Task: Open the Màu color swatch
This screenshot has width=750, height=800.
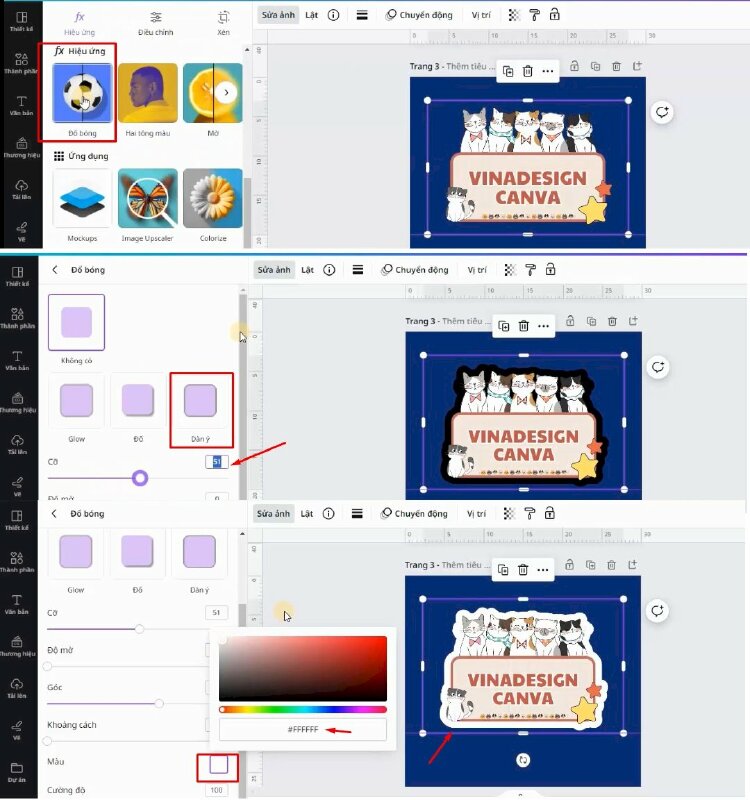Action: tap(218, 766)
